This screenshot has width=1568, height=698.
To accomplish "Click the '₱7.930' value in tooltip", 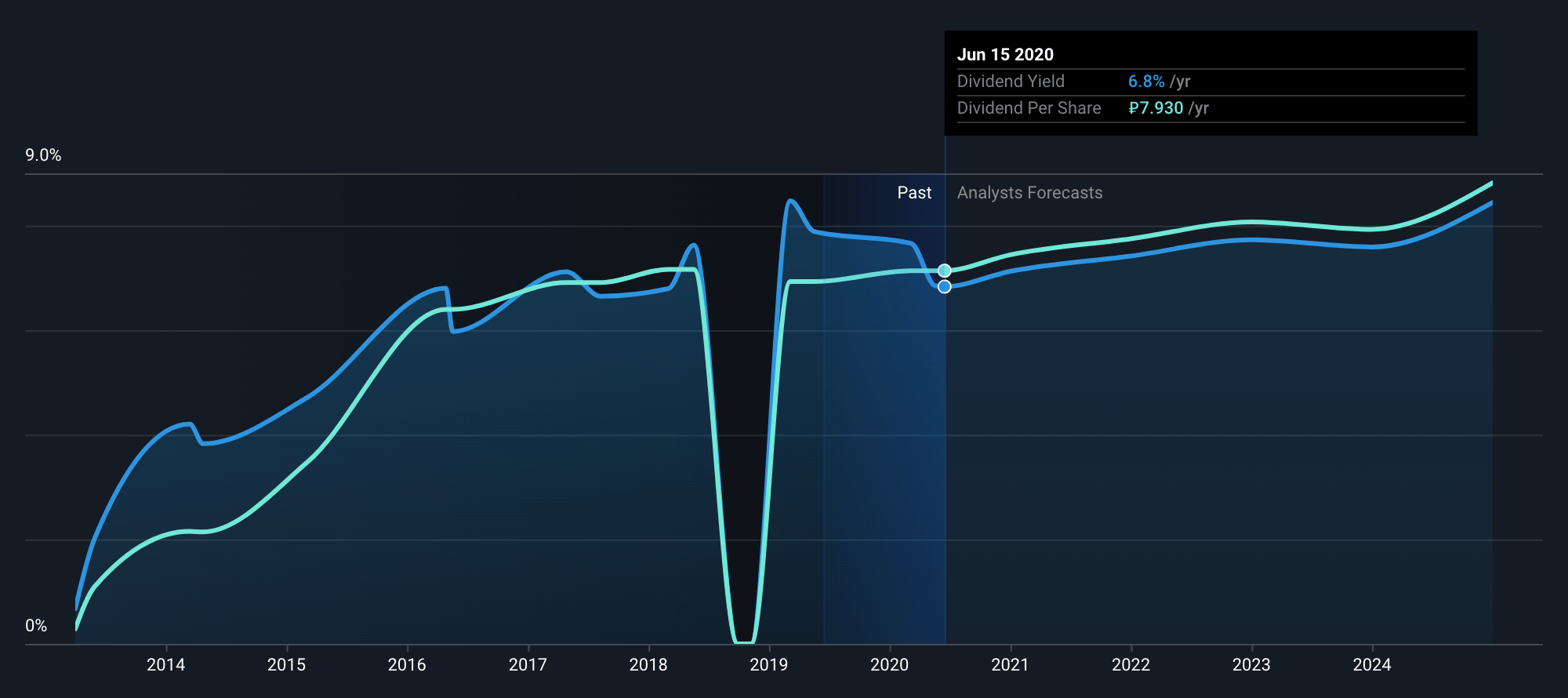I will pyautogui.click(x=1156, y=108).
